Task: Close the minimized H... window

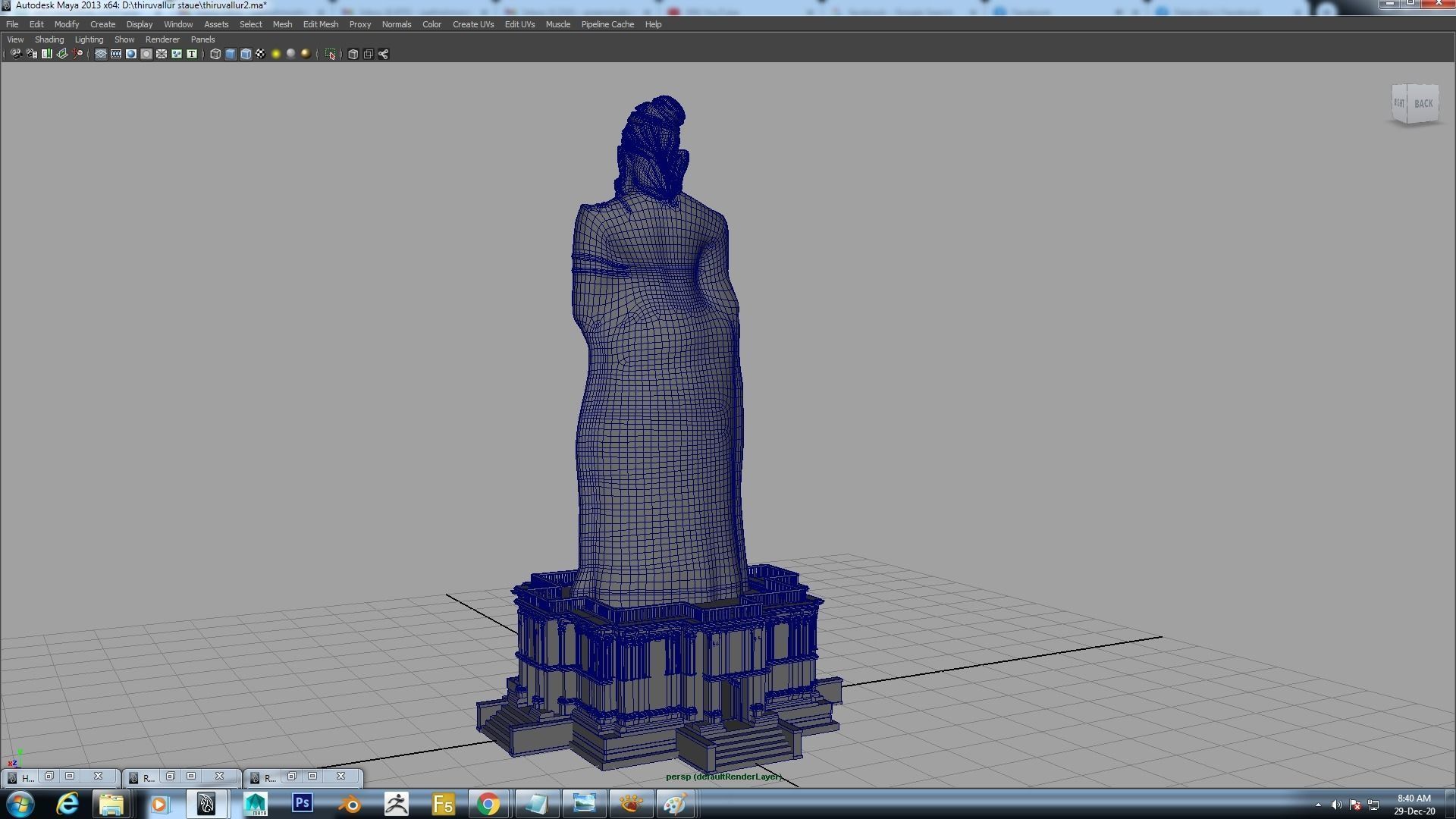Action: 98,777
